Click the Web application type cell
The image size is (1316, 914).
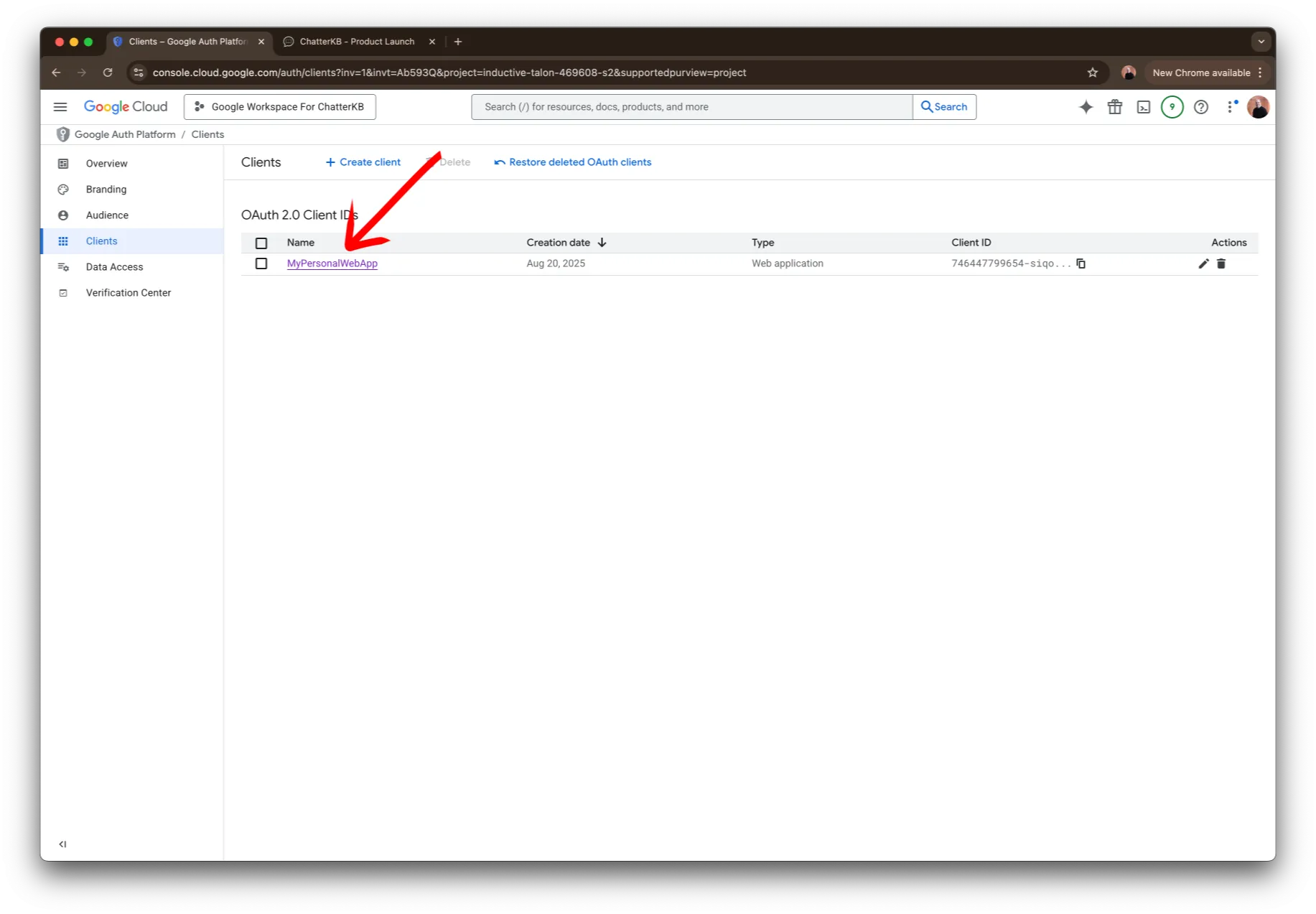(787, 264)
